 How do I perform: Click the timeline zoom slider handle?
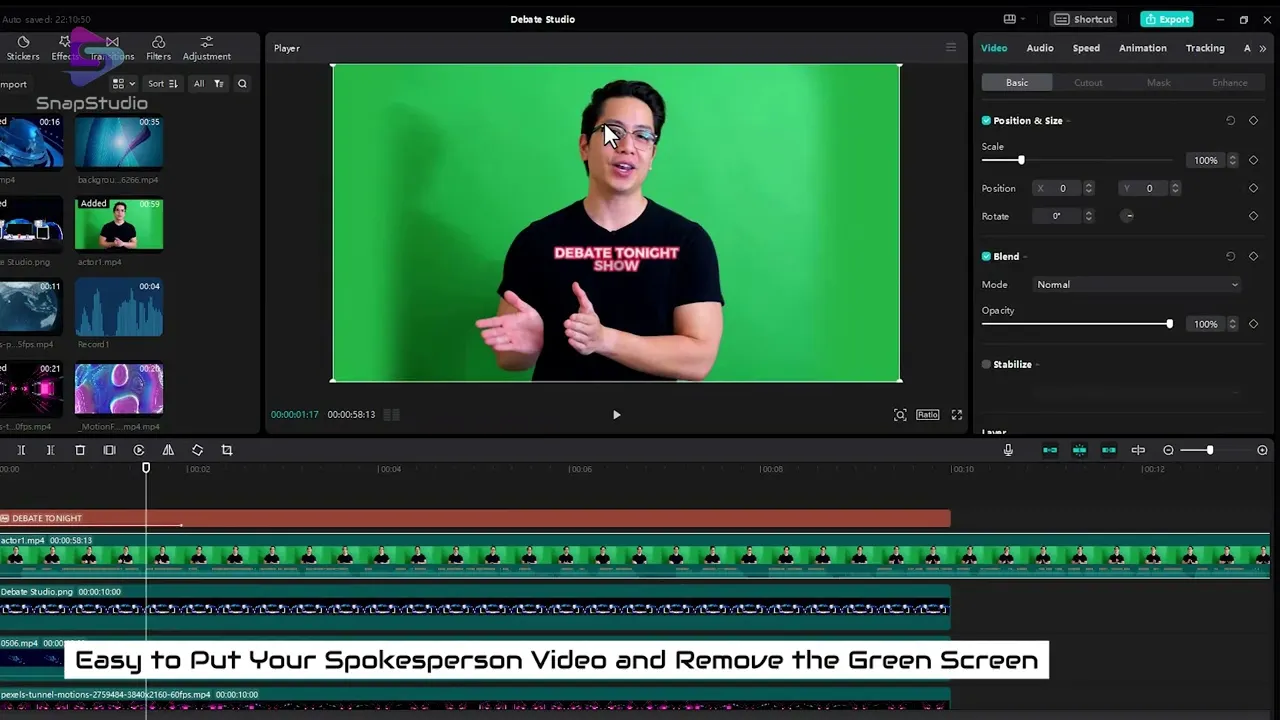pos(1210,450)
